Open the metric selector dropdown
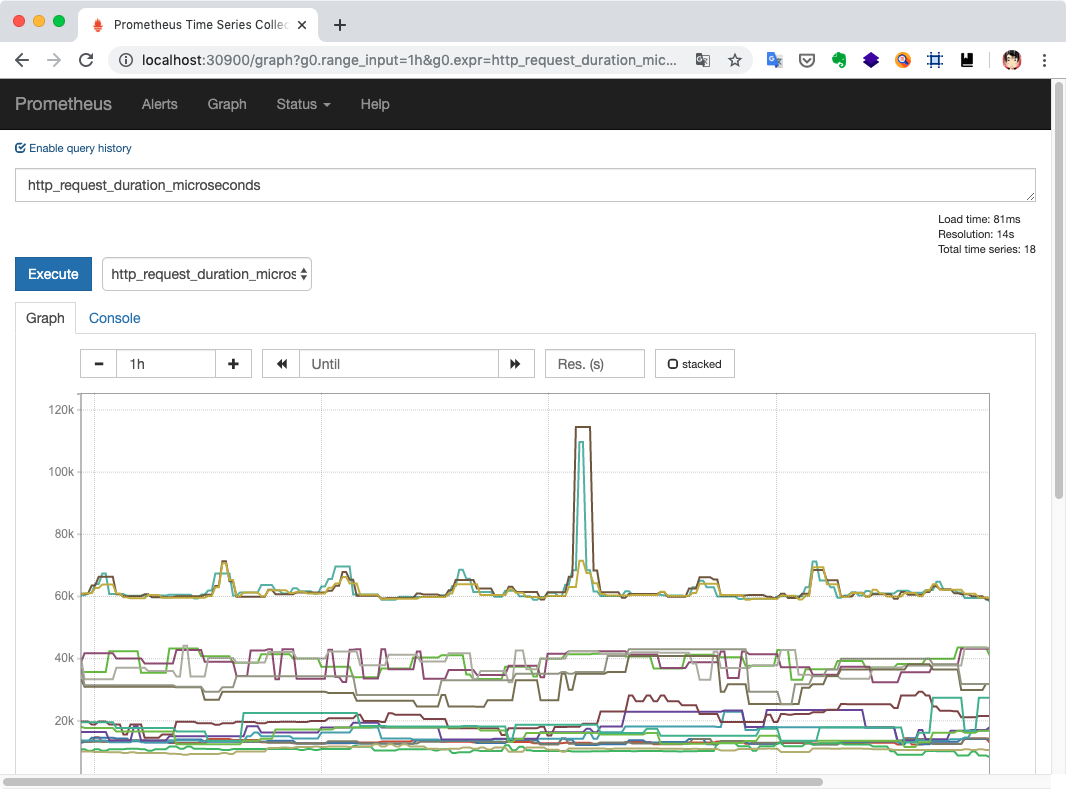 coord(207,274)
